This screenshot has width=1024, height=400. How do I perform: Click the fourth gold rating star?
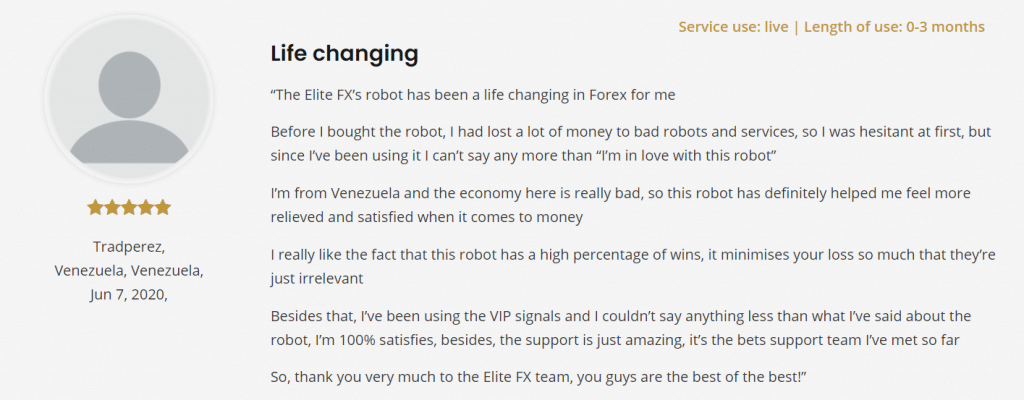pyautogui.click(x=146, y=208)
